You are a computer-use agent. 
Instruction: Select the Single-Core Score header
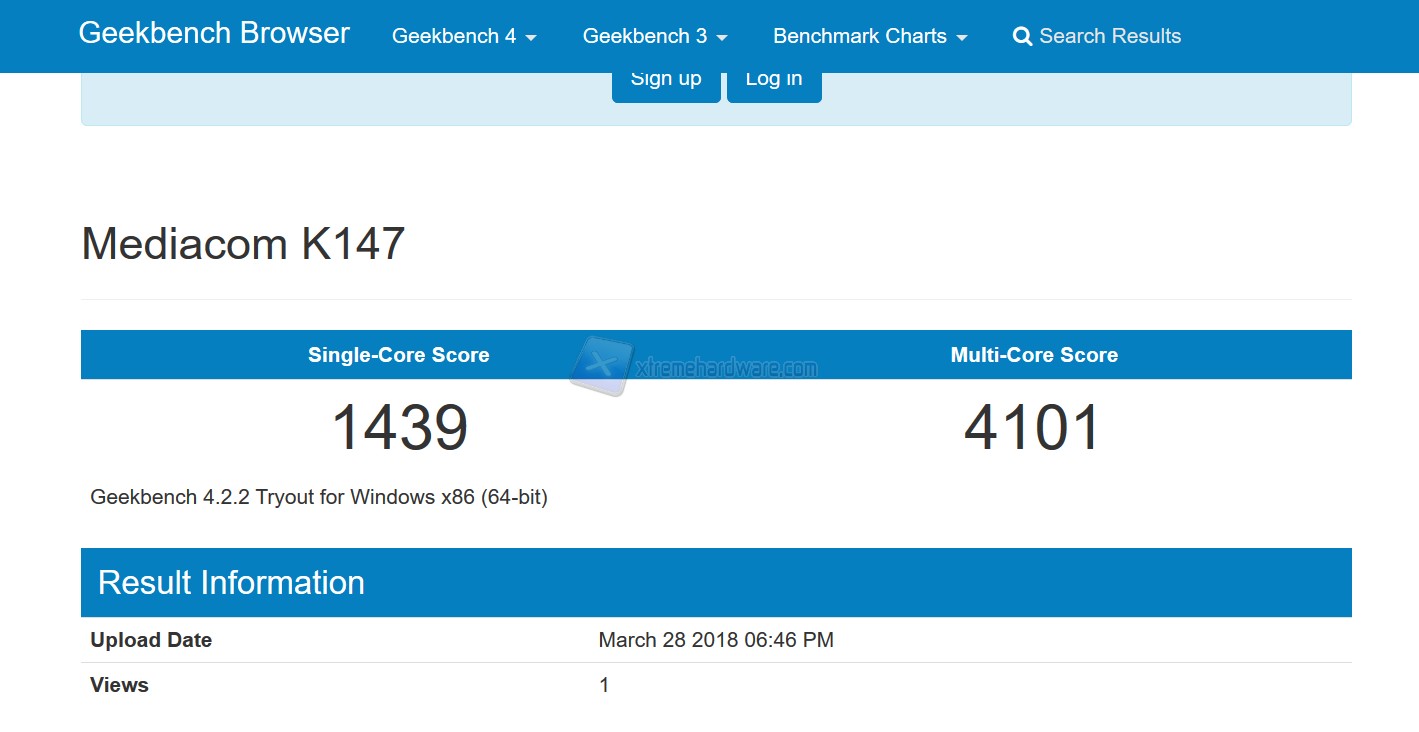click(398, 355)
